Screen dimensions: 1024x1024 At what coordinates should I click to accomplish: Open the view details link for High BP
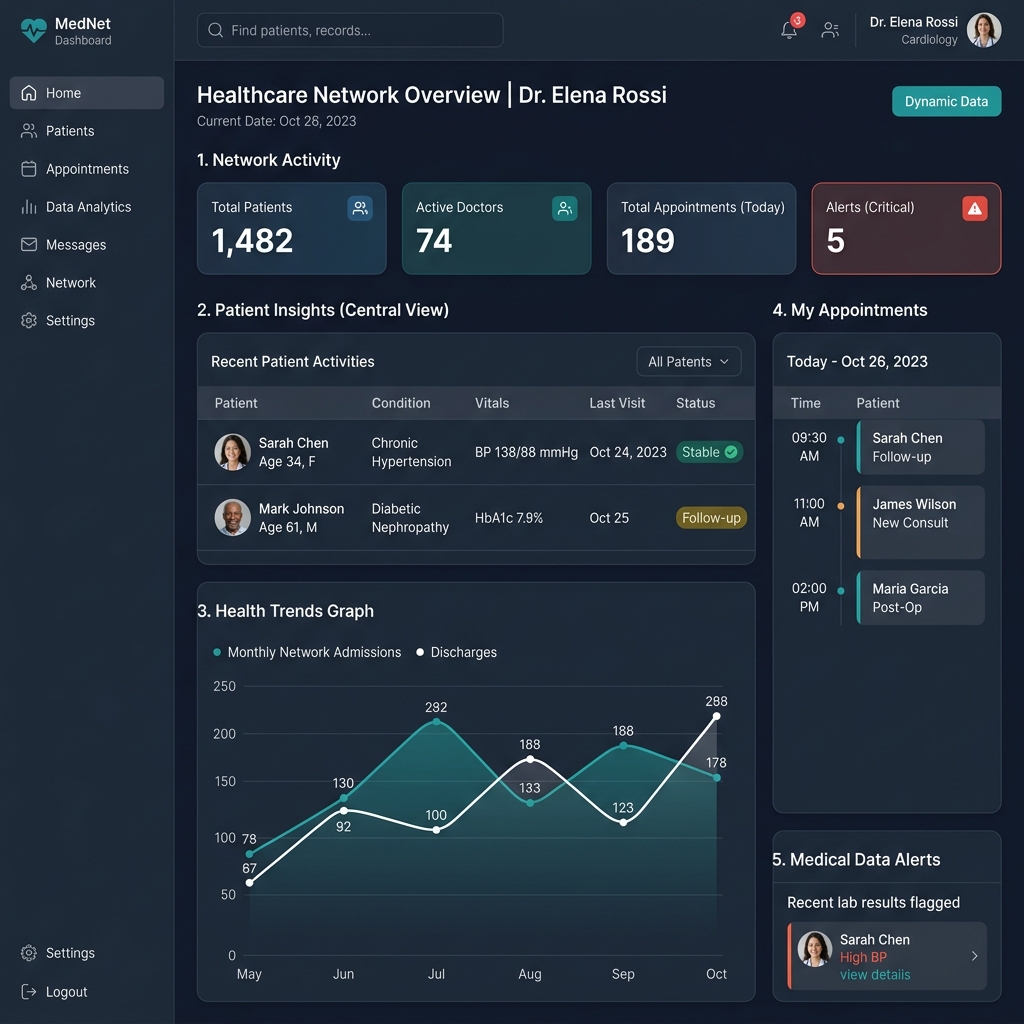[x=874, y=974]
